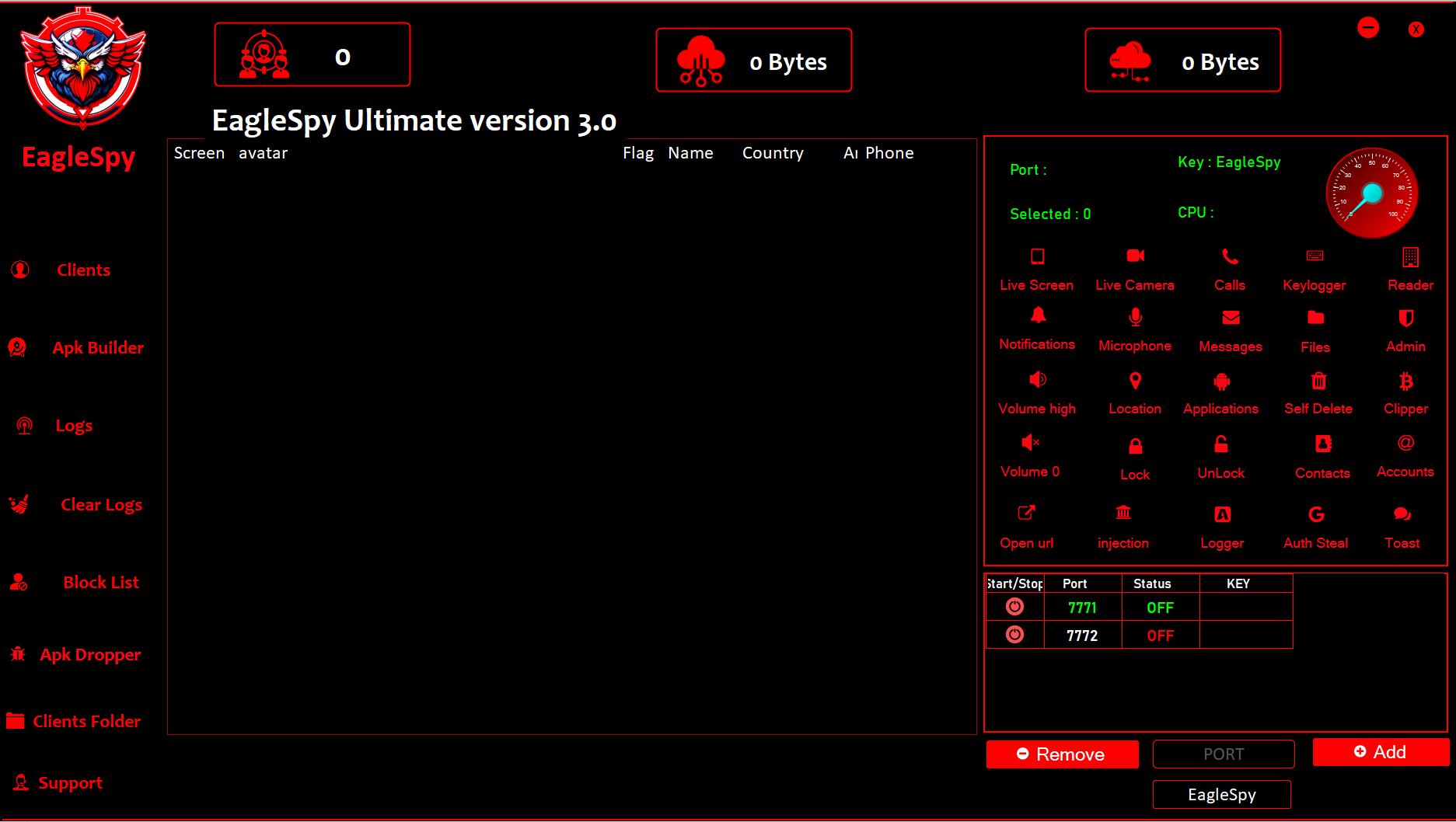Click the Screen column header

(x=199, y=153)
